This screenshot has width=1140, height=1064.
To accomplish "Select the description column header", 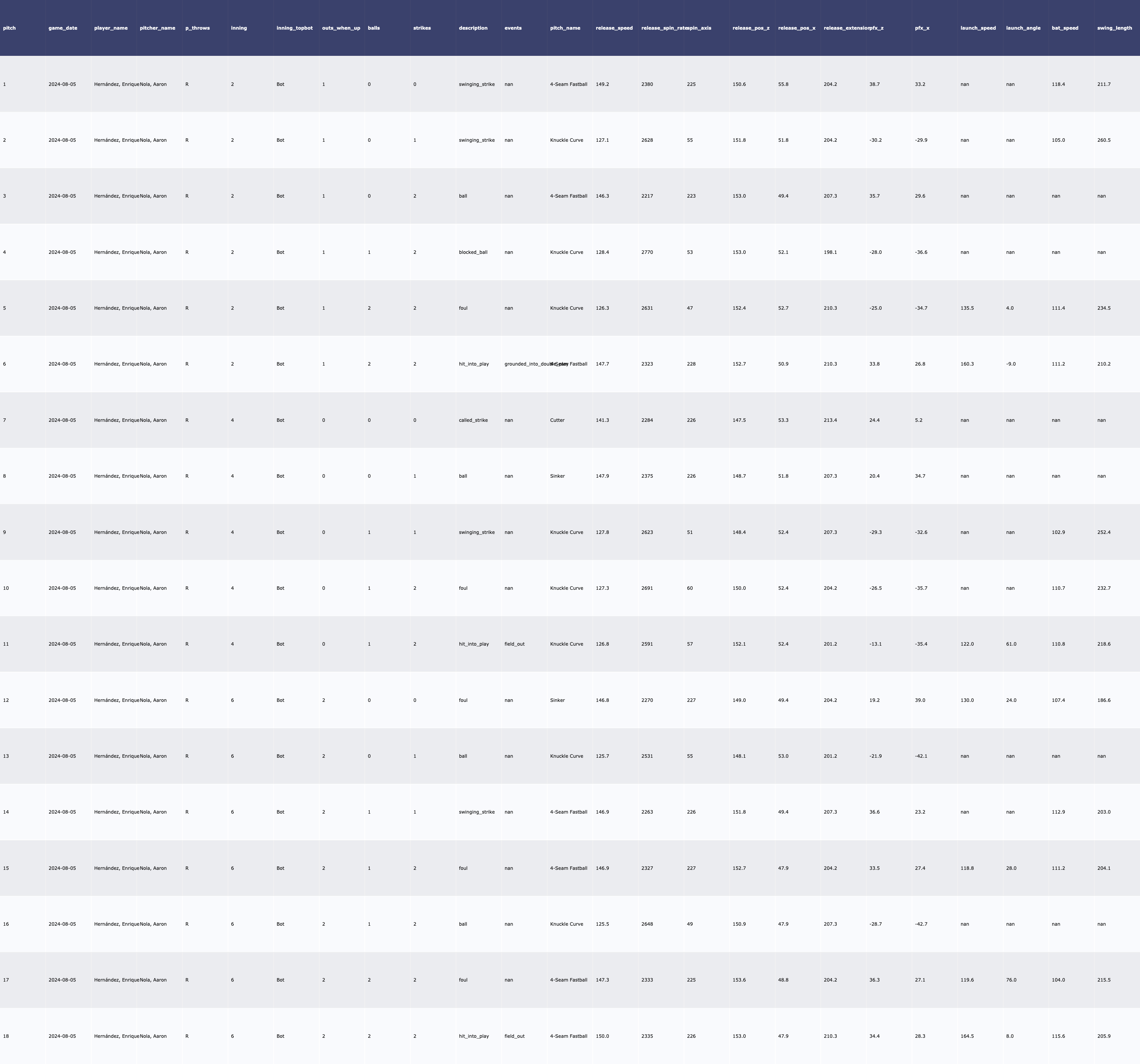I will point(473,28).
